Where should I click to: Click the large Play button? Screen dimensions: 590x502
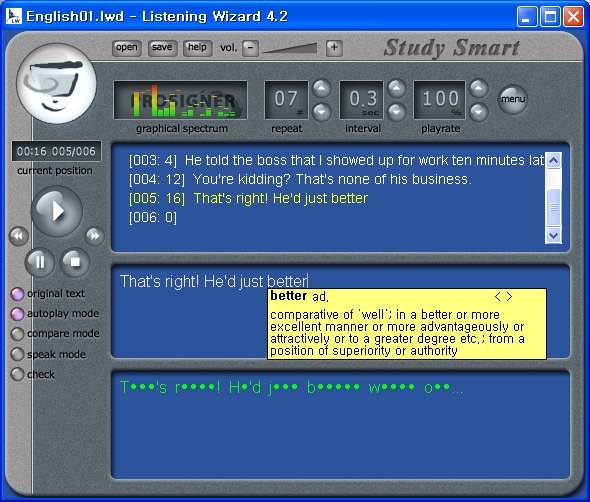56,211
